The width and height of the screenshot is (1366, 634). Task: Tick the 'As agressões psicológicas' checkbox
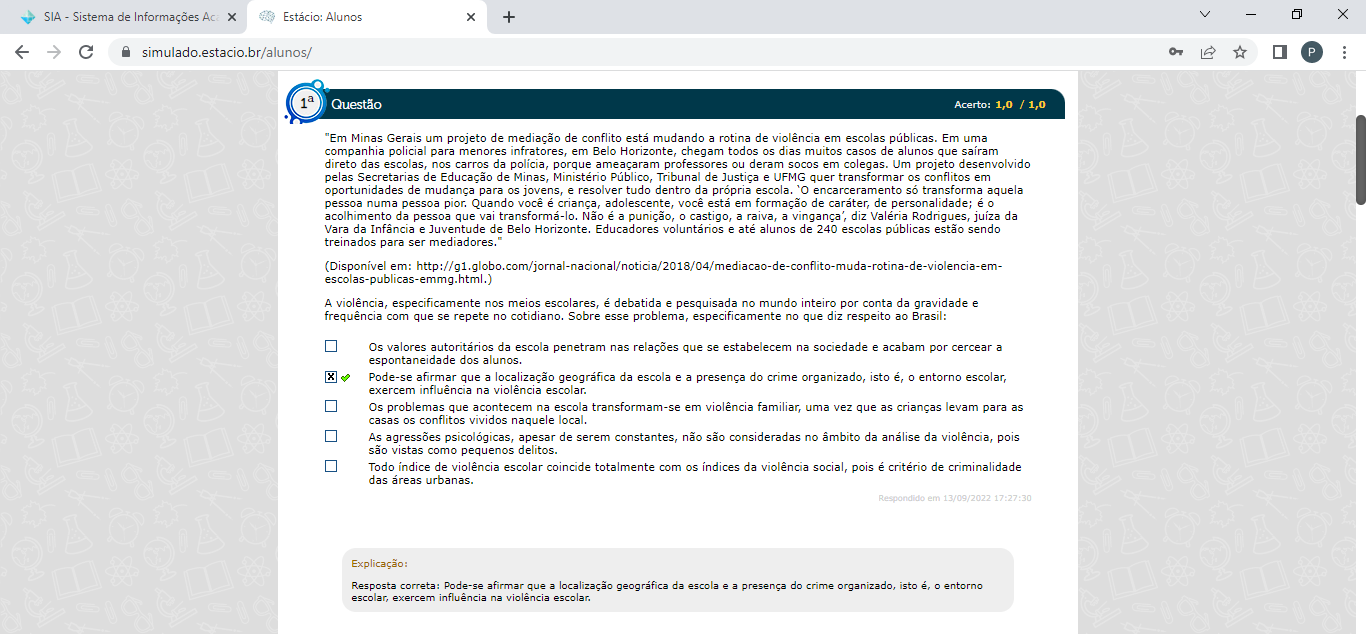pos(331,437)
